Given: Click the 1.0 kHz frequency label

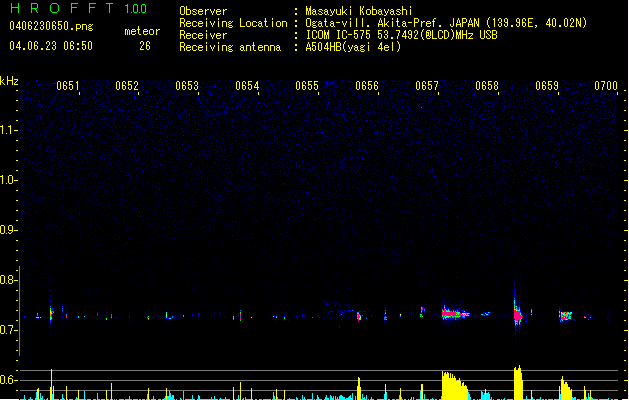Looking at the screenshot, I should pos(7,180).
